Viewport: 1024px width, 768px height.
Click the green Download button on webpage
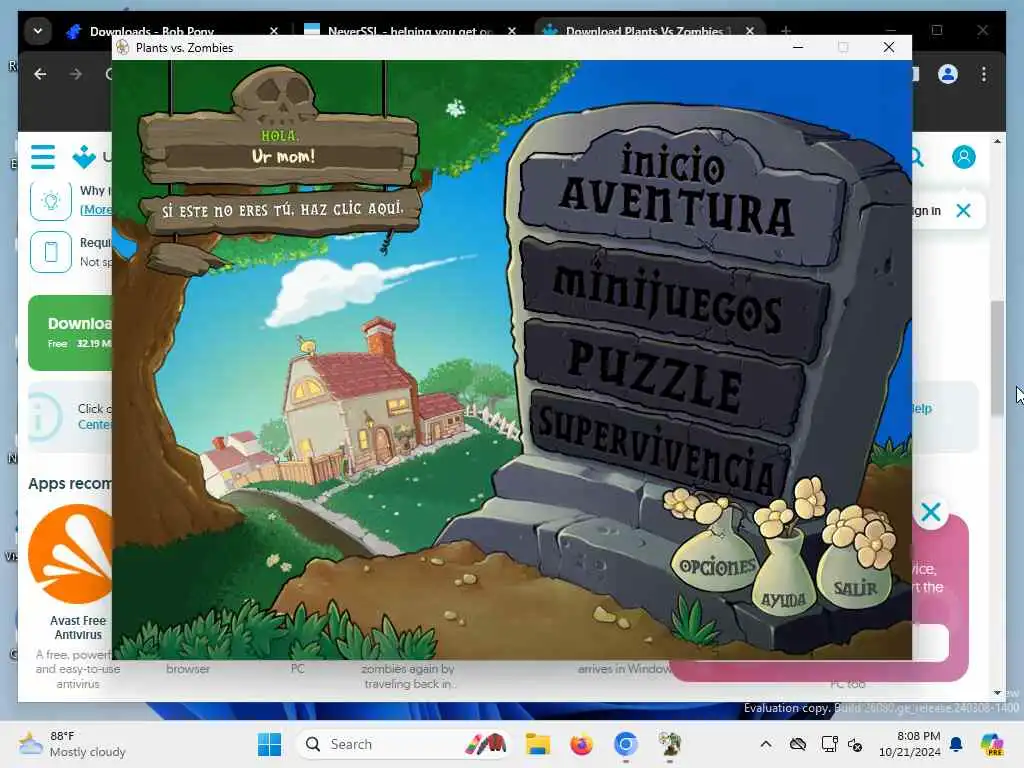[x=70, y=333]
